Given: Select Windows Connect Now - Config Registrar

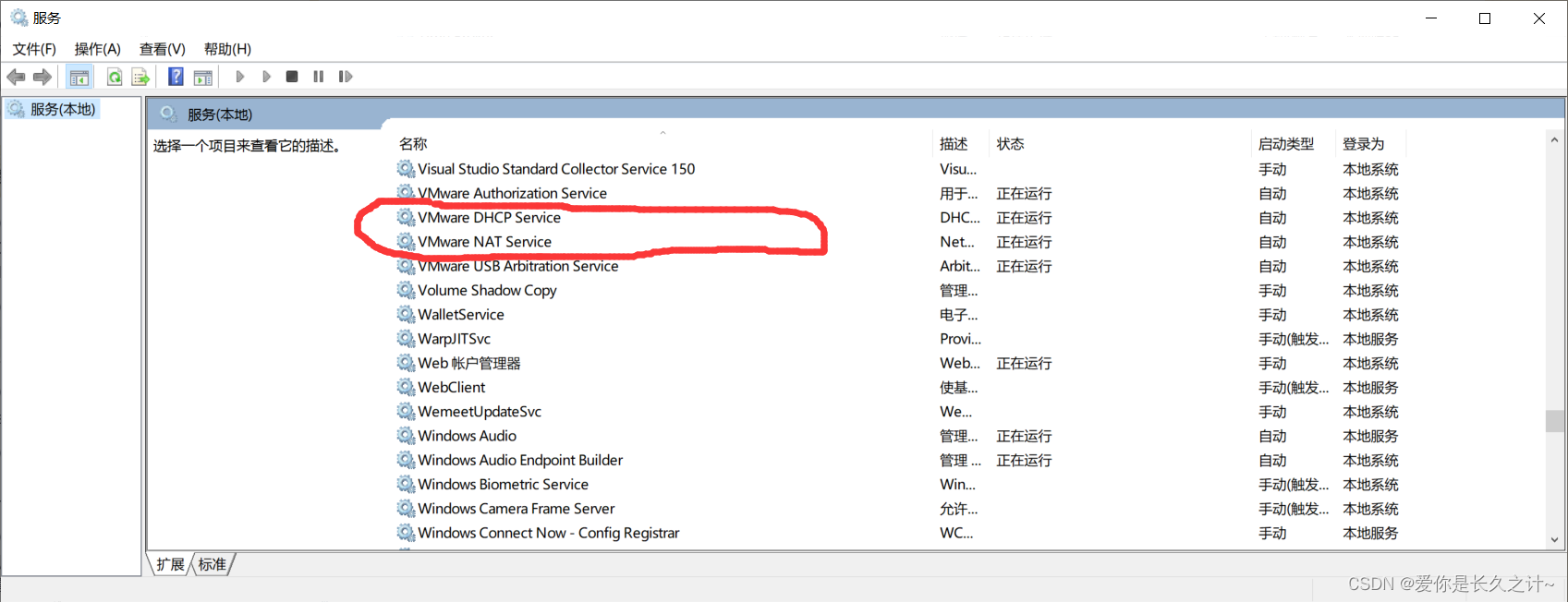Looking at the screenshot, I should [548, 533].
